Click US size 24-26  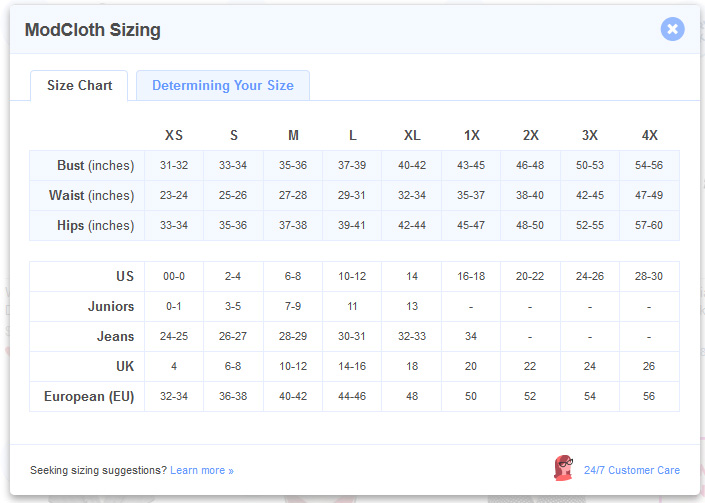click(590, 276)
